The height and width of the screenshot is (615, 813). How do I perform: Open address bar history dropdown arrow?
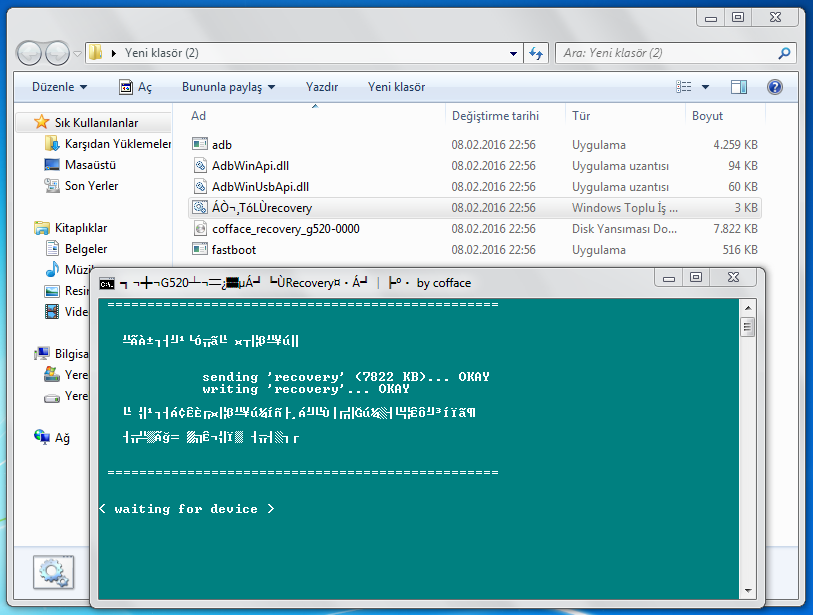coord(513,53)
